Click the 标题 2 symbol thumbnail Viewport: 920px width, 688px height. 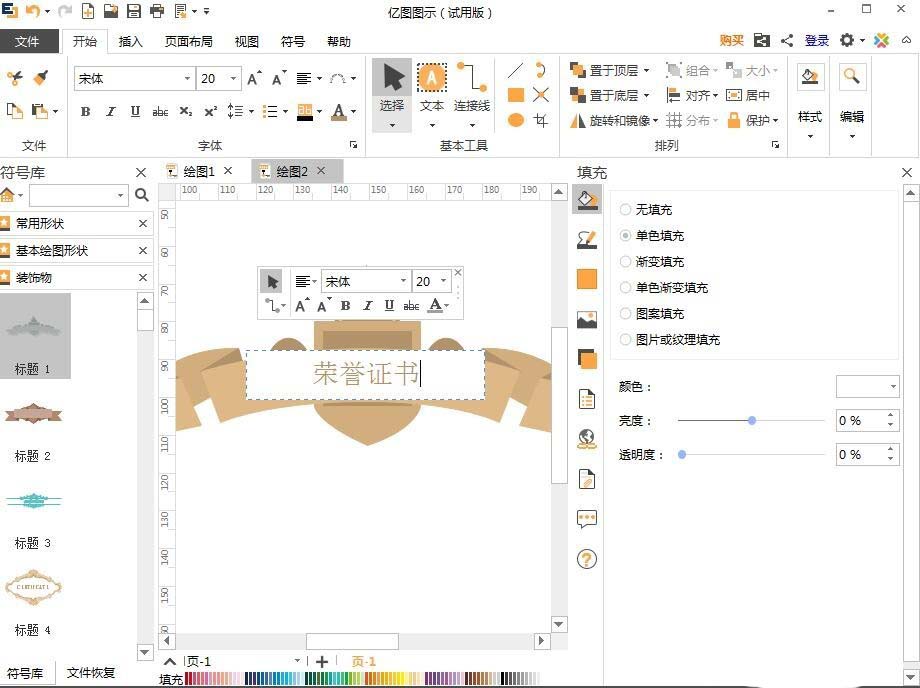(x=33, y=414)
